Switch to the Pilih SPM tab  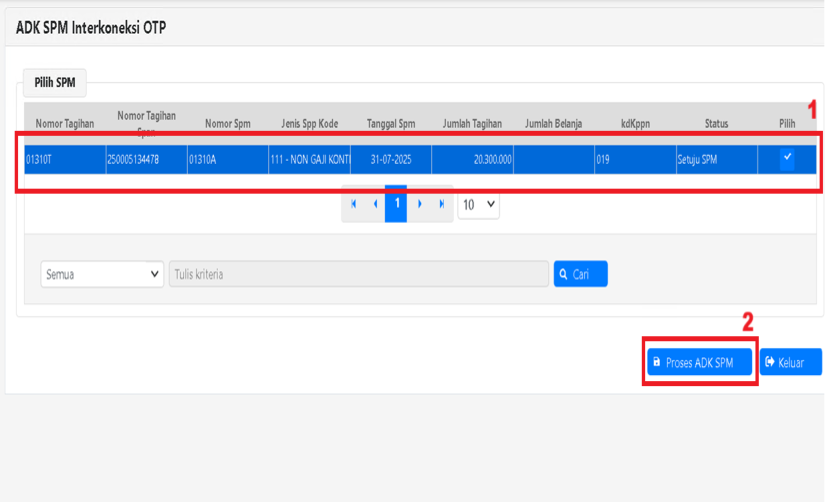pyautogui.click(x=55, y=82)
